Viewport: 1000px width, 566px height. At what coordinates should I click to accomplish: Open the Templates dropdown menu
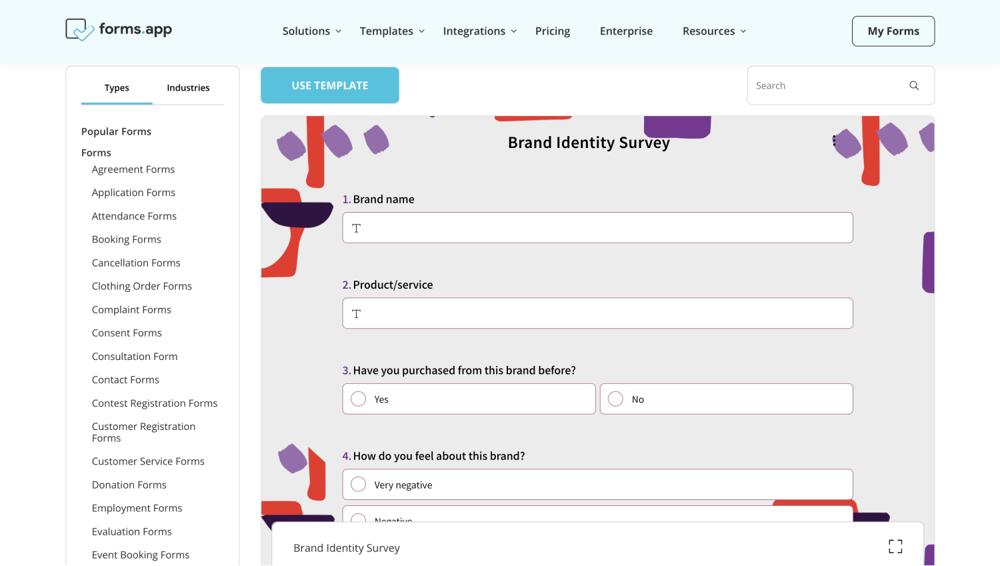(392, 31)
